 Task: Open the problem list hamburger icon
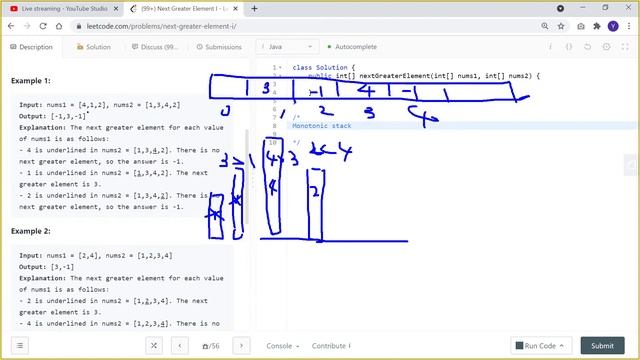[x=20, y=346]
